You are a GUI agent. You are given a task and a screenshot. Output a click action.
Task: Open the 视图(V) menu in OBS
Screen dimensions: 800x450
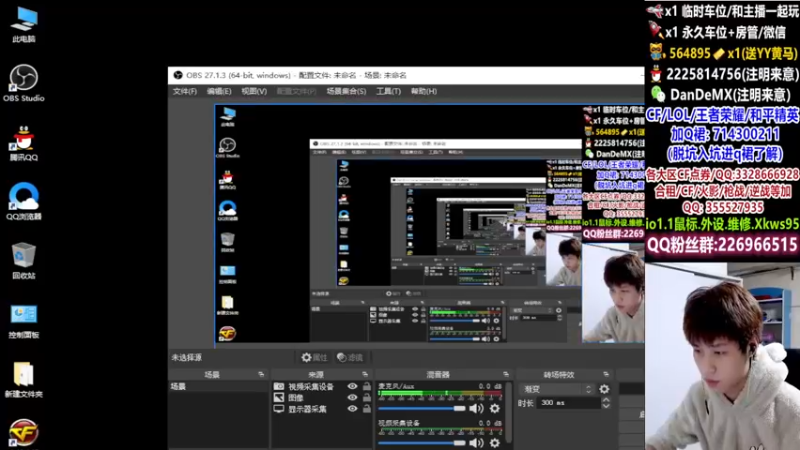click(254, 91)
